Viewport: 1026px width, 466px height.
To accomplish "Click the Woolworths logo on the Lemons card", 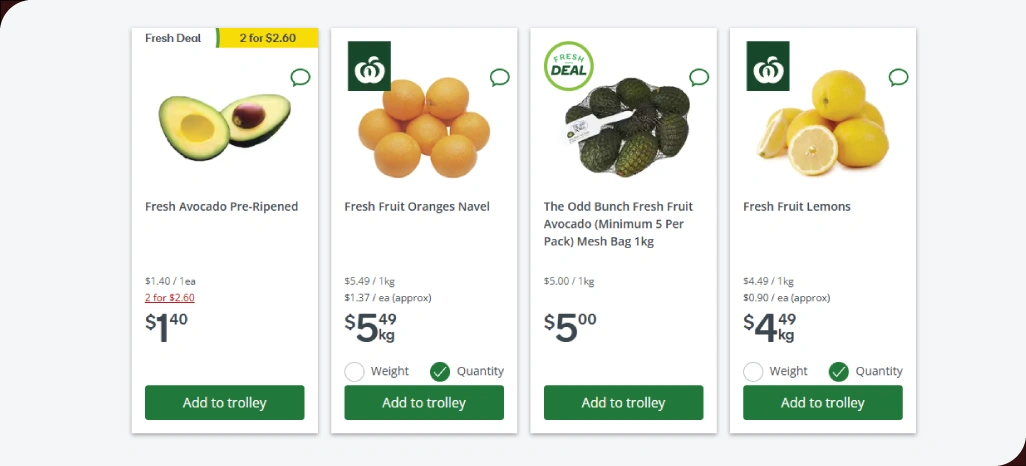I will tap(768, 66).
